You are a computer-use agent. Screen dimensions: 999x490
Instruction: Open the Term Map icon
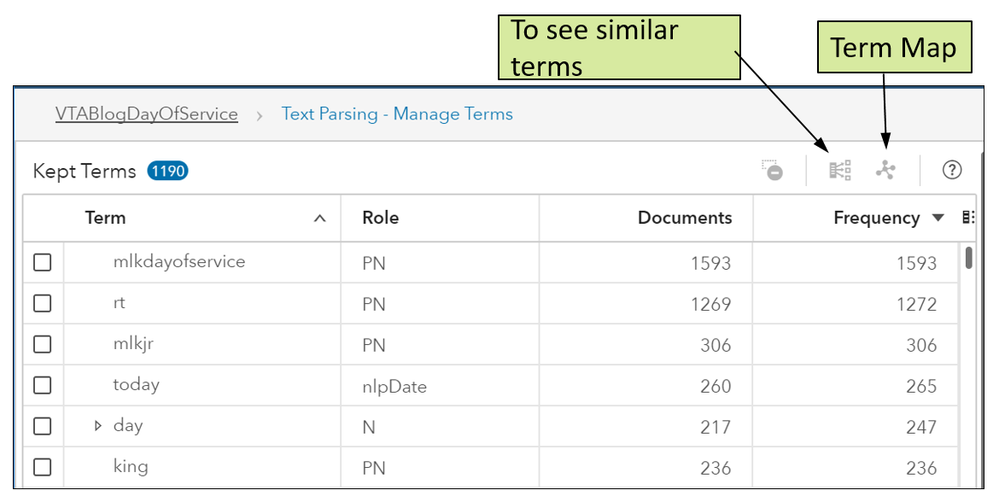coord(885,170)
